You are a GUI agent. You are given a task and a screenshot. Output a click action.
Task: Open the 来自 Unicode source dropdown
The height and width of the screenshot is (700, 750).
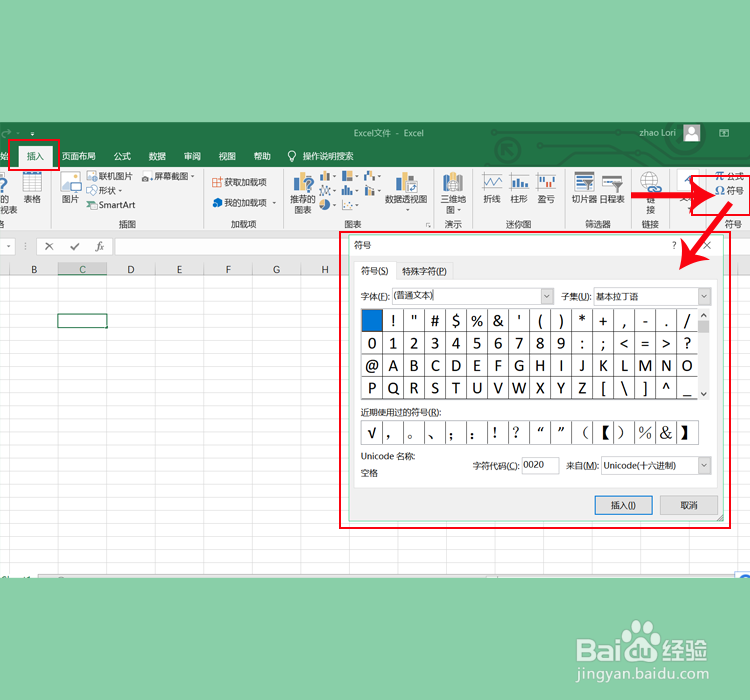click(704, 466)
